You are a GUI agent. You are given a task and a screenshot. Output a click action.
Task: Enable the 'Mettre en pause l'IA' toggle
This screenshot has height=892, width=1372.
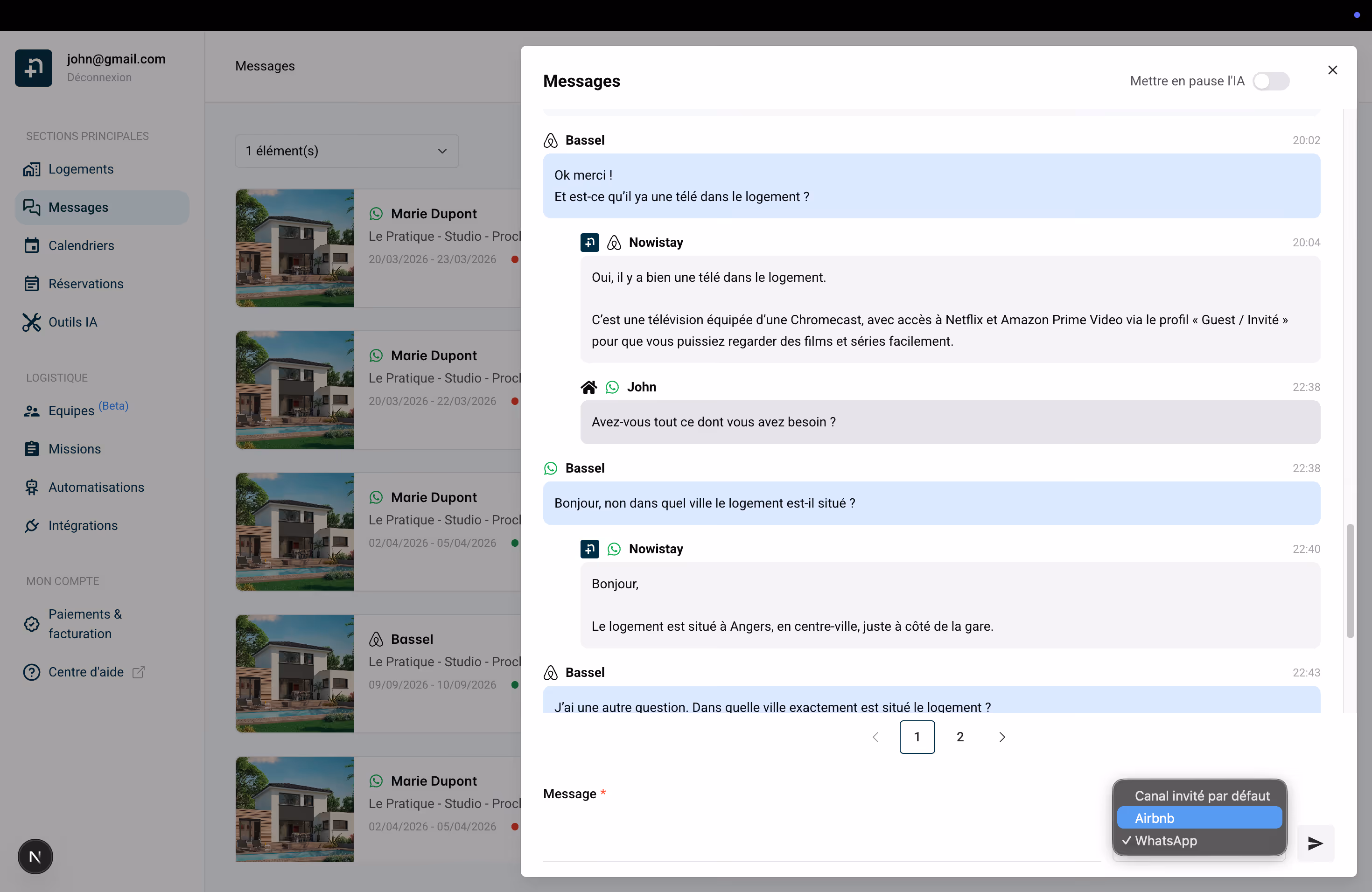point(1271,81)
